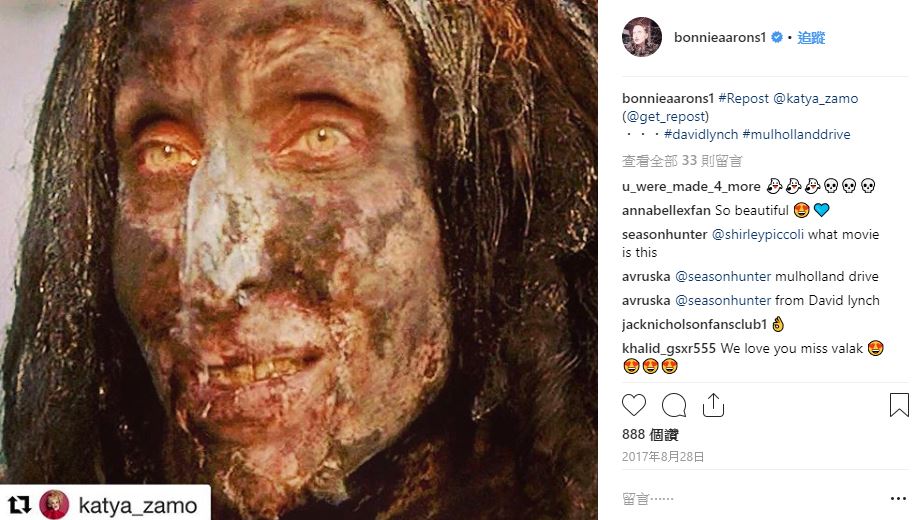Follow bonnieaarons1 with 追蹤 button
The image size is (912, 520).
[x=811, y=38]
